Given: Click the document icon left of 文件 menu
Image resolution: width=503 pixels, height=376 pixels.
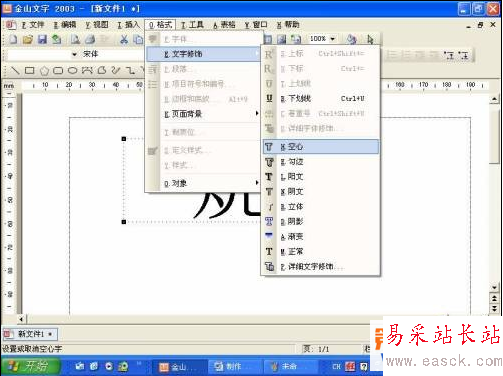Looking at the screenshot, I should coord(10,25).
